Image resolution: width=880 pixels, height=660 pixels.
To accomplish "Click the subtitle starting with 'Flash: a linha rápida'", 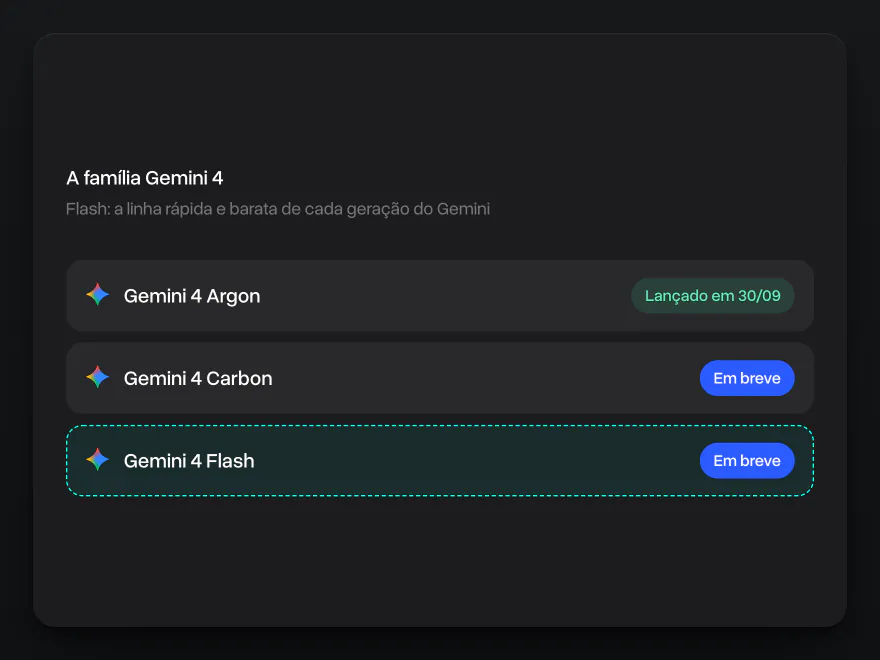I will click(278, 209).
